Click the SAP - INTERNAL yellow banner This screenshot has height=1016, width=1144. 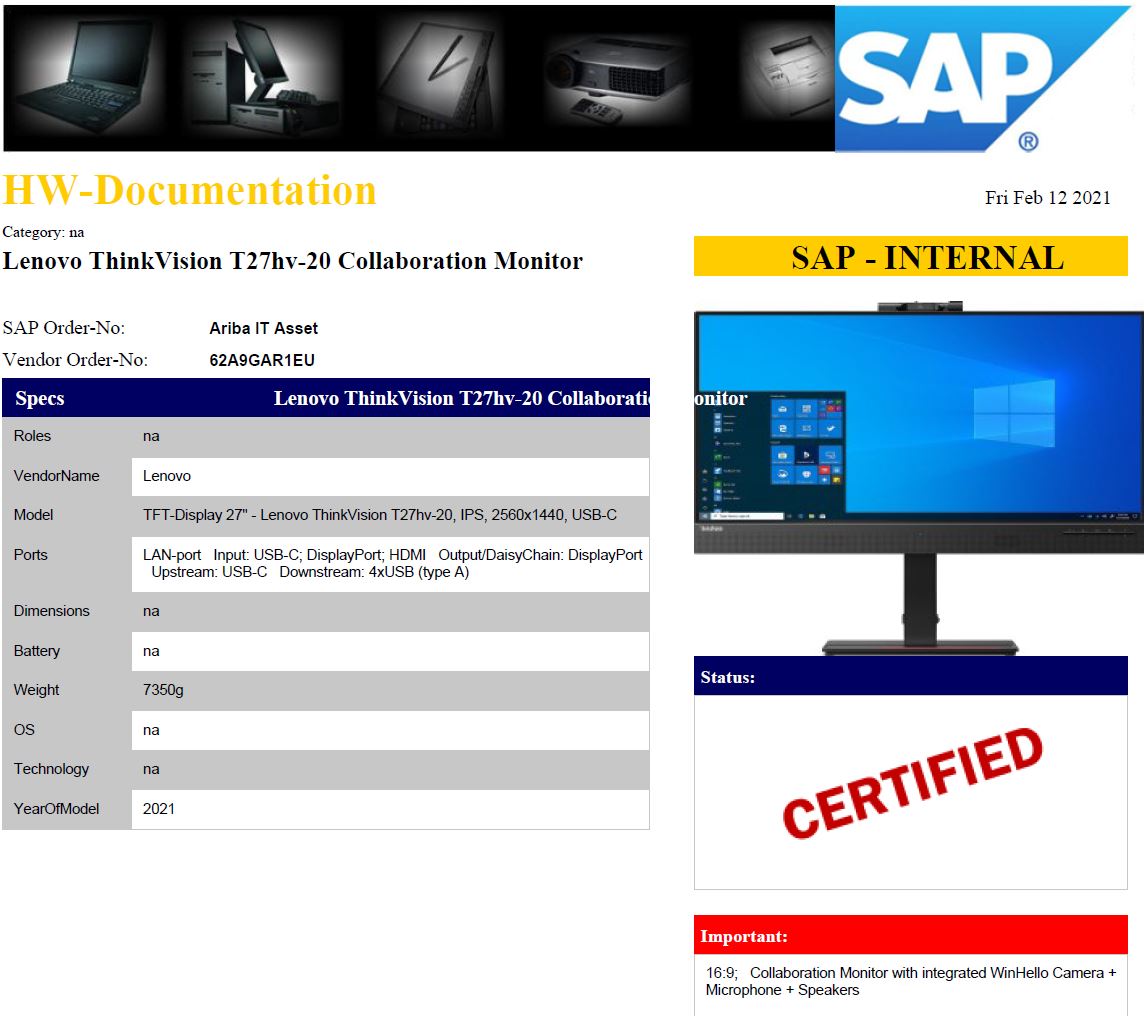911,257
